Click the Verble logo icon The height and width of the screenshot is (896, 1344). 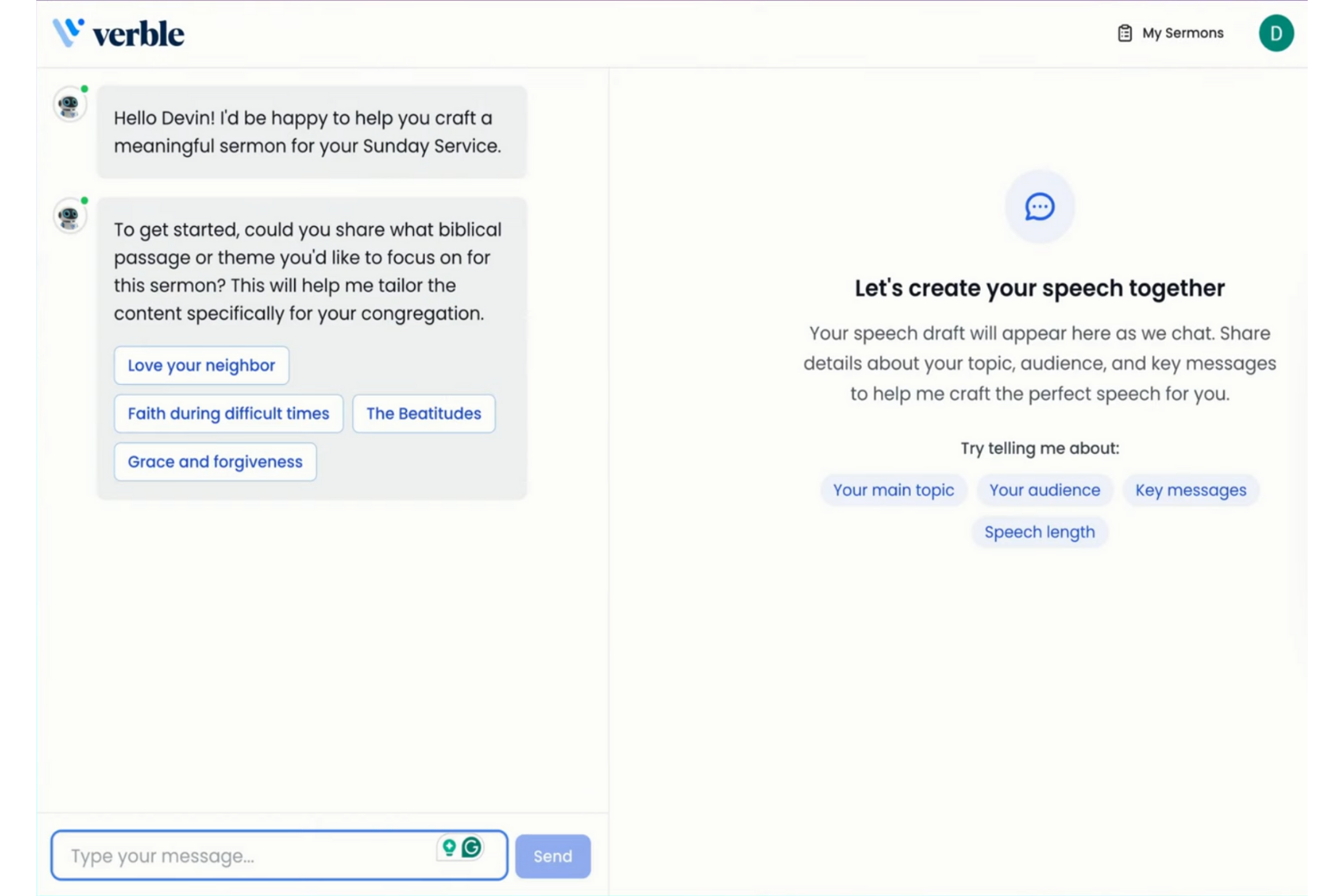69,31
